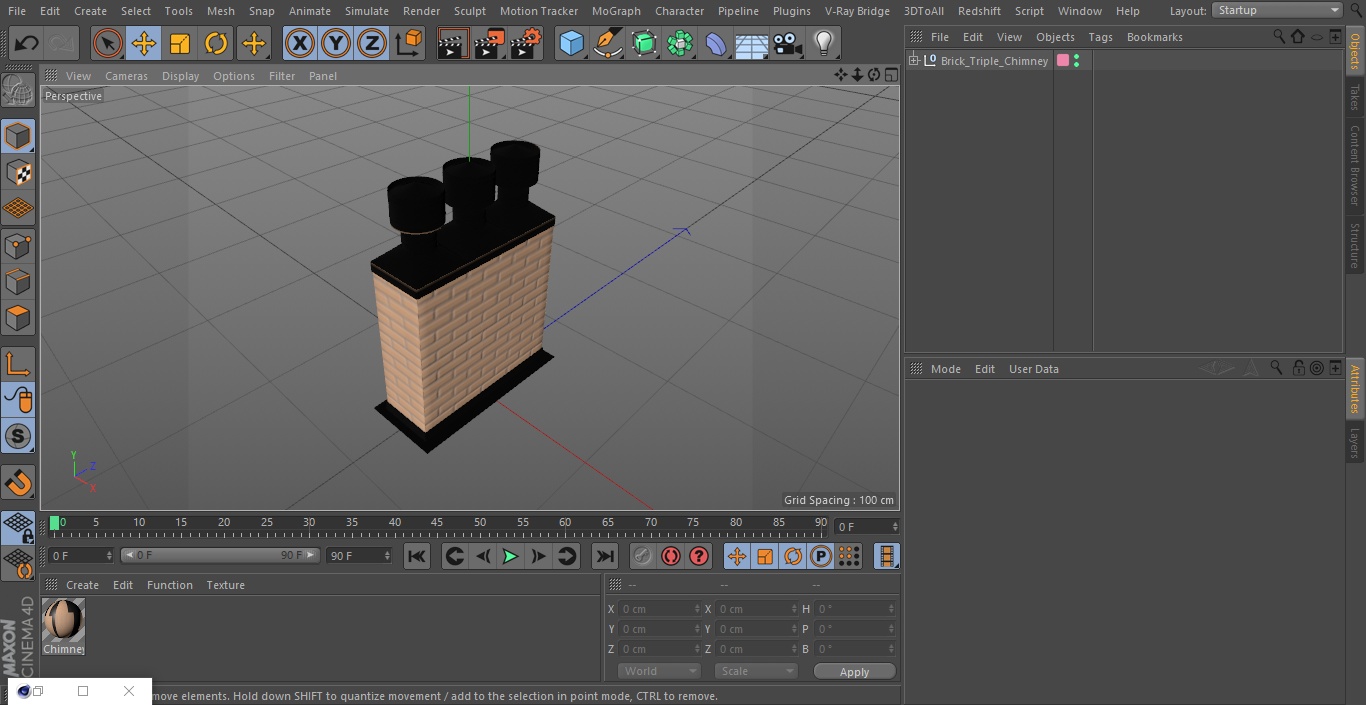This screenshot has width=1366, height=705.
Task: Open Edit Render Settings
Action: pyautogui.click(x=526, y=44)
